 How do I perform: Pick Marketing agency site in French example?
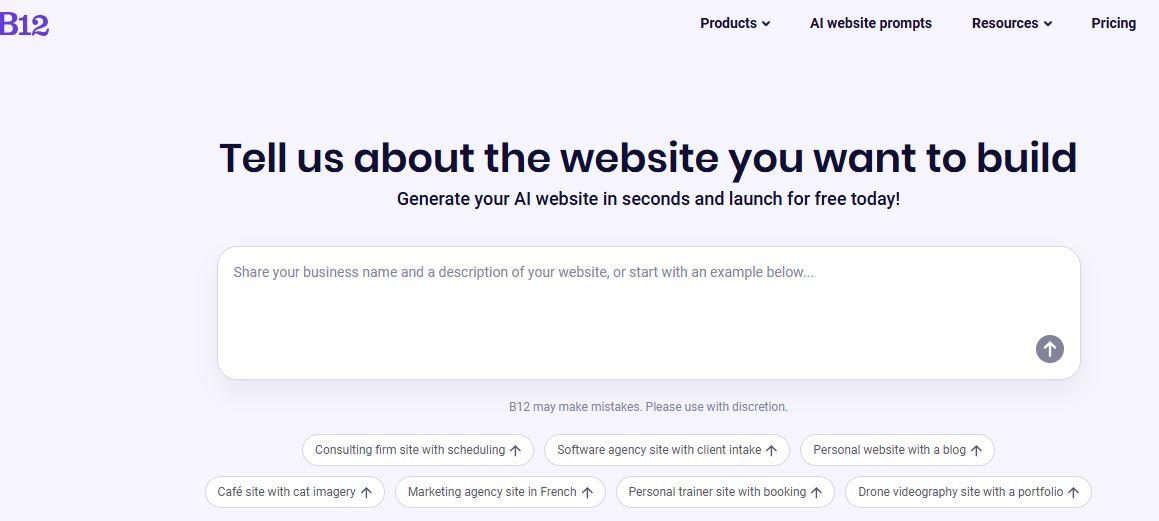tap(492, 492)
